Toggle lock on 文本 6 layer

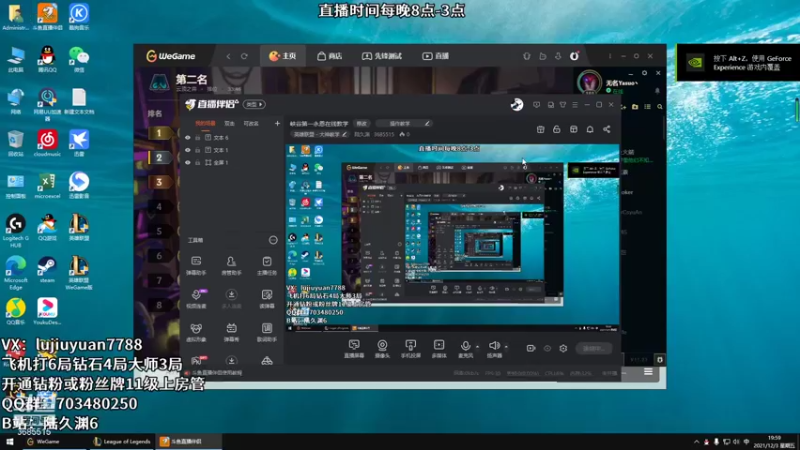coord(198,138)
